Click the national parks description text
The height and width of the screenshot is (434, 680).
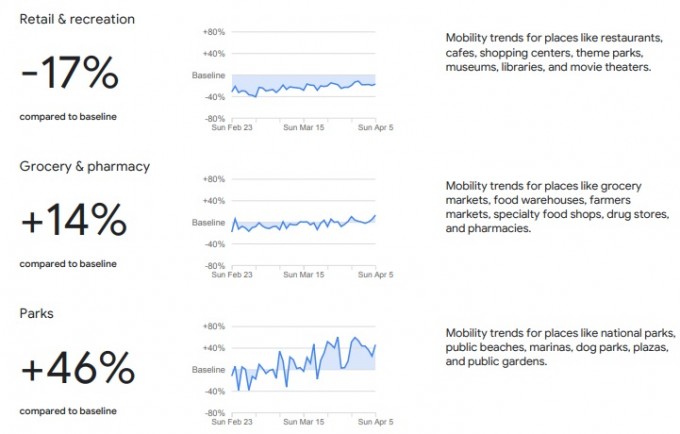[560, 347]
